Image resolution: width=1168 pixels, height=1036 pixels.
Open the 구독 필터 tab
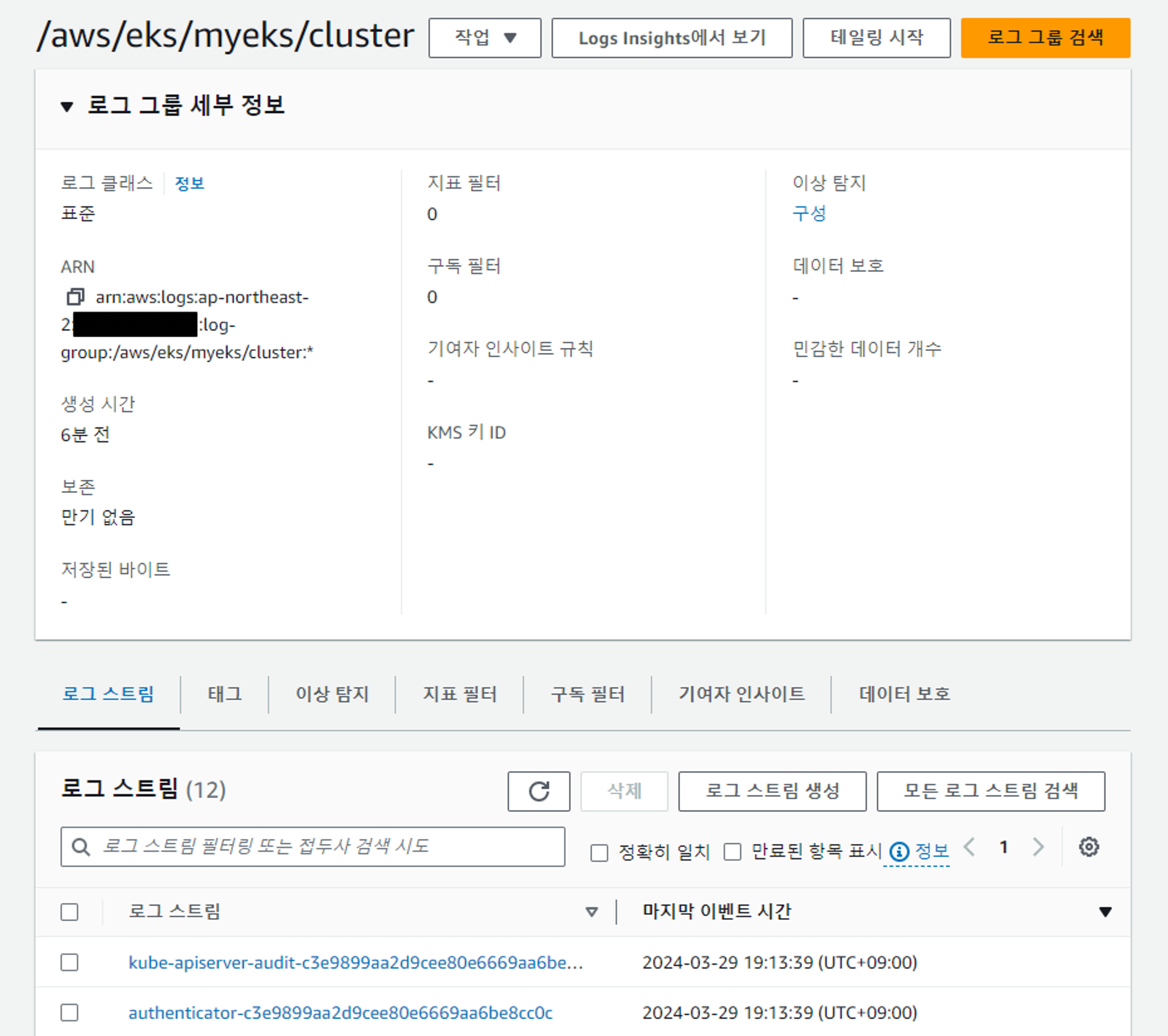(x=587, y=694)
